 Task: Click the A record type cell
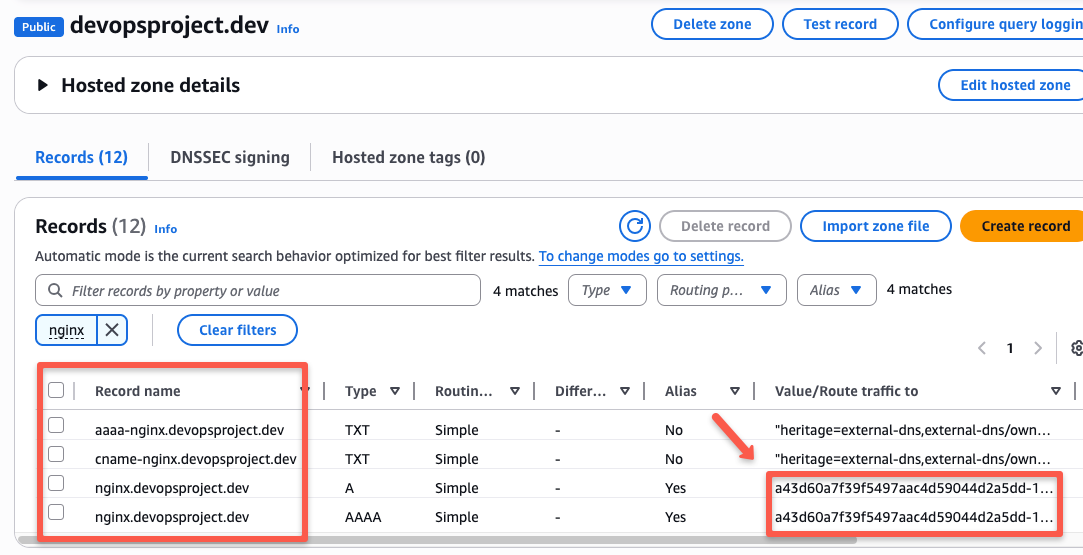pyautogui.click(x=349, y=488)
